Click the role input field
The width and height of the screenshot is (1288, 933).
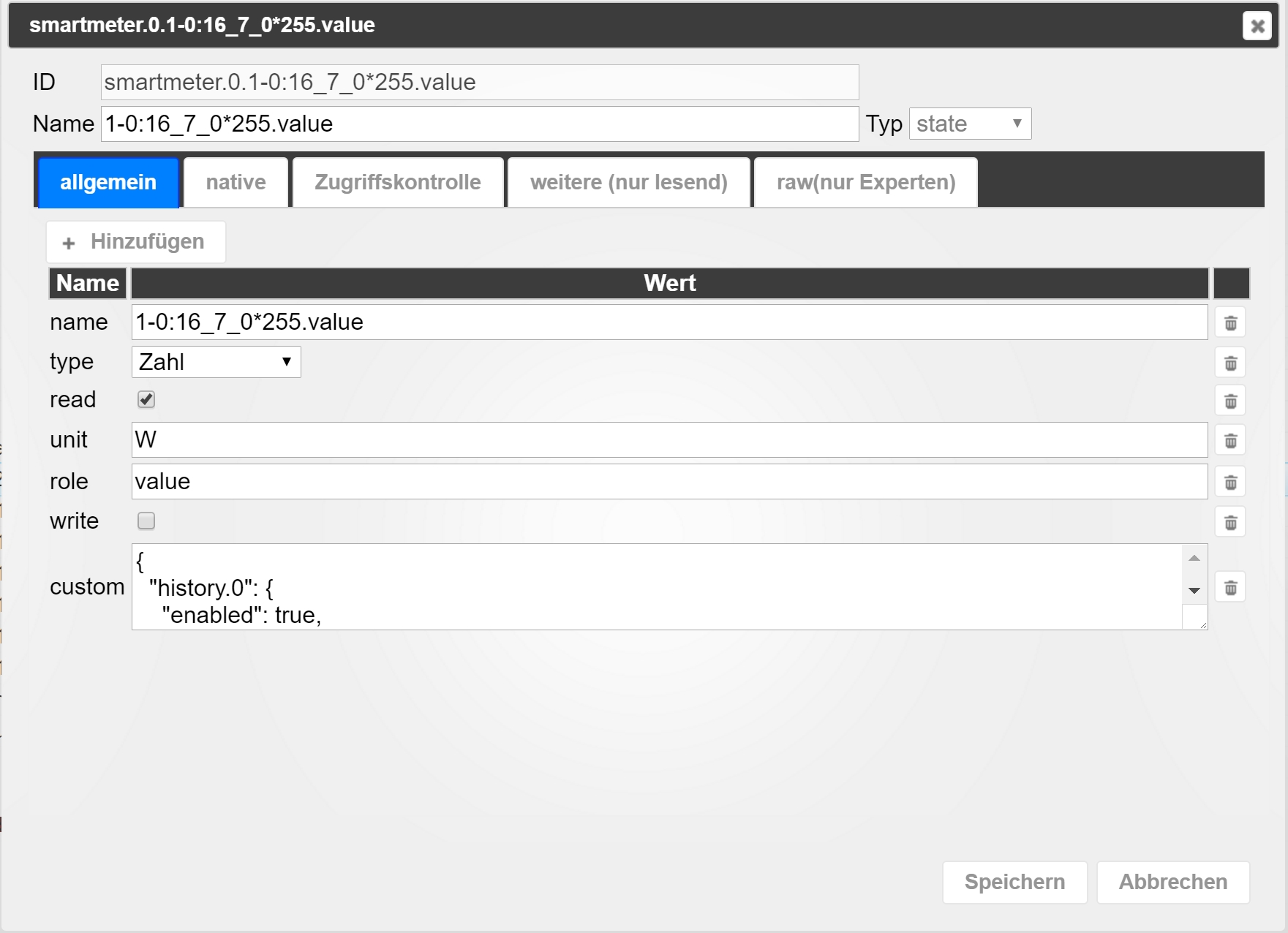tap(669, 481)
